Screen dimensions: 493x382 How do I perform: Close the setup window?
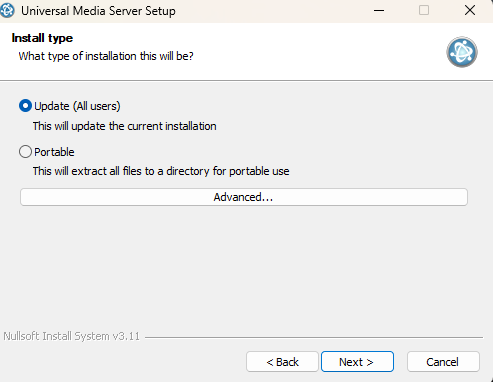pos(470,11)
